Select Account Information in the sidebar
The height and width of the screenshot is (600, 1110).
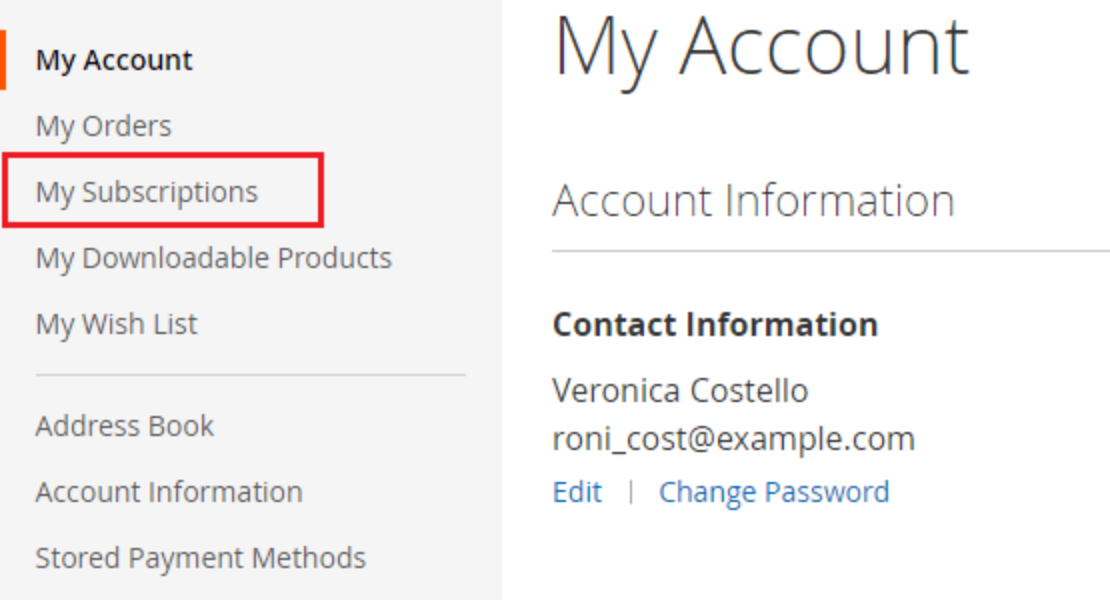pyautogui.click(x=169, y=492)
